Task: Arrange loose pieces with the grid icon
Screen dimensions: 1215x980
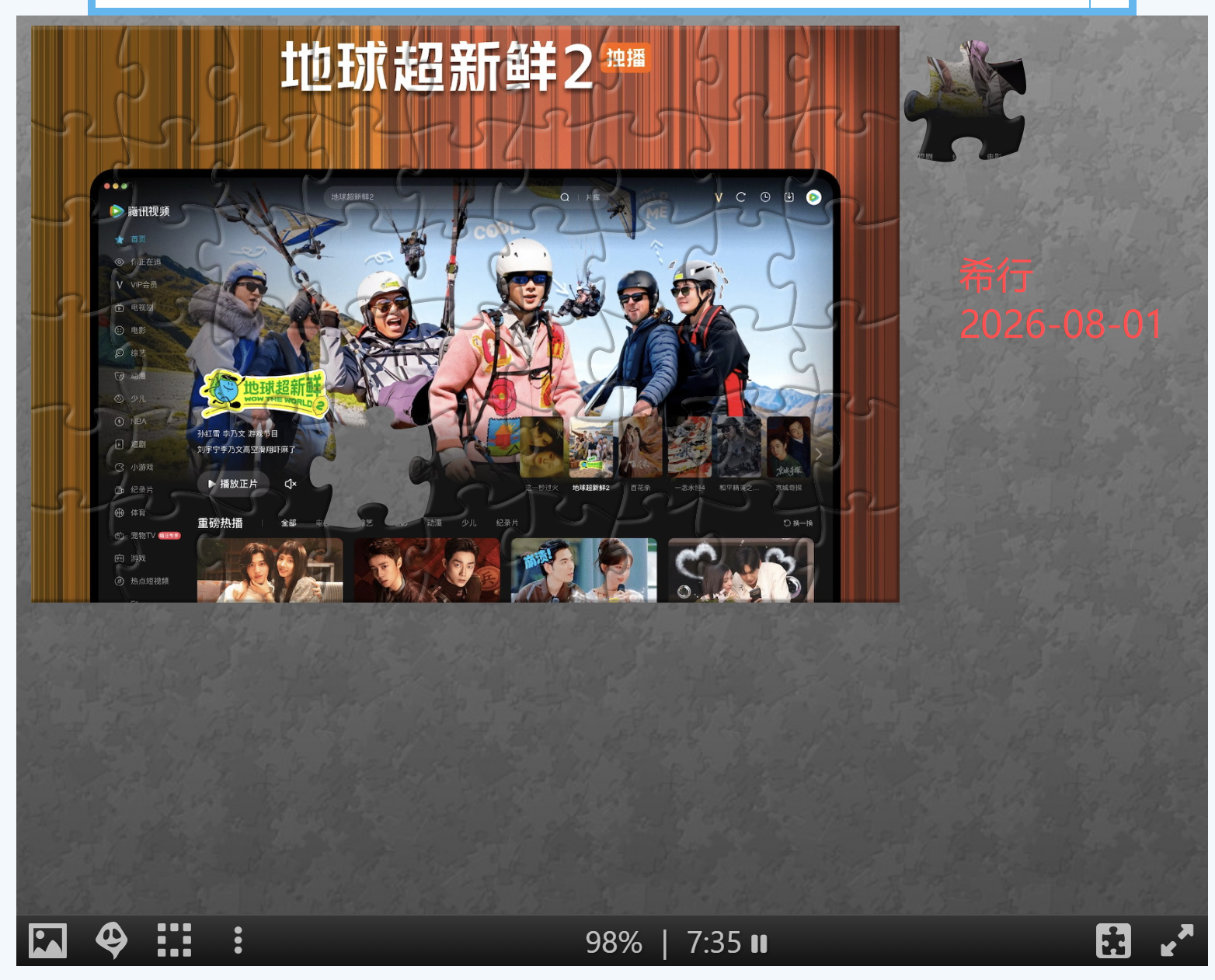Action: coord(174,940)
